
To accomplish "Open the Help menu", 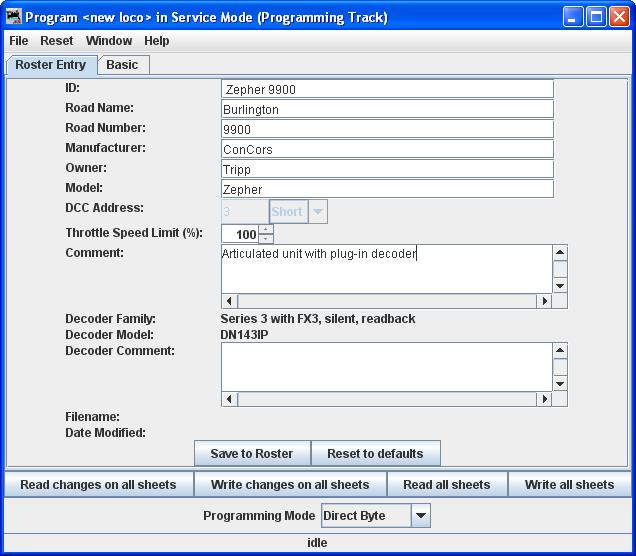I will (x=157, y=41).
